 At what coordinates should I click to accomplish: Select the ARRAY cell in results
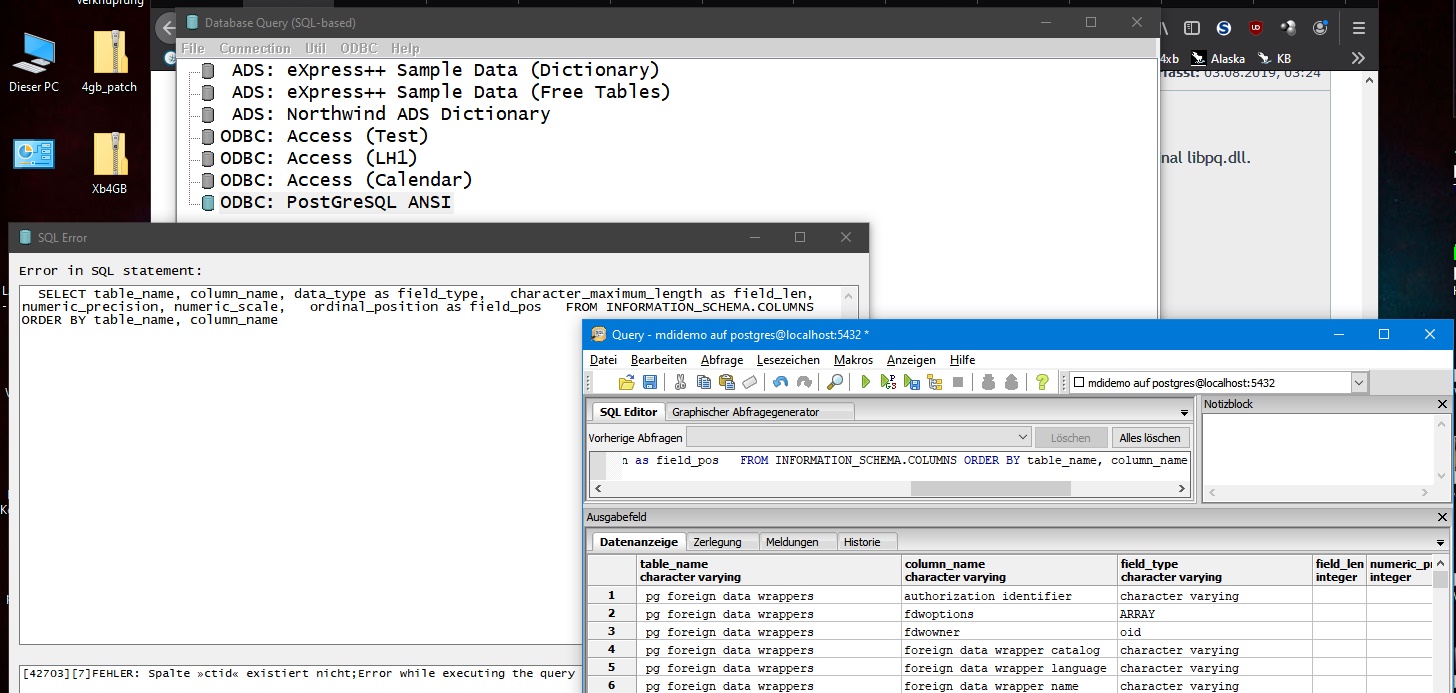1215,614
